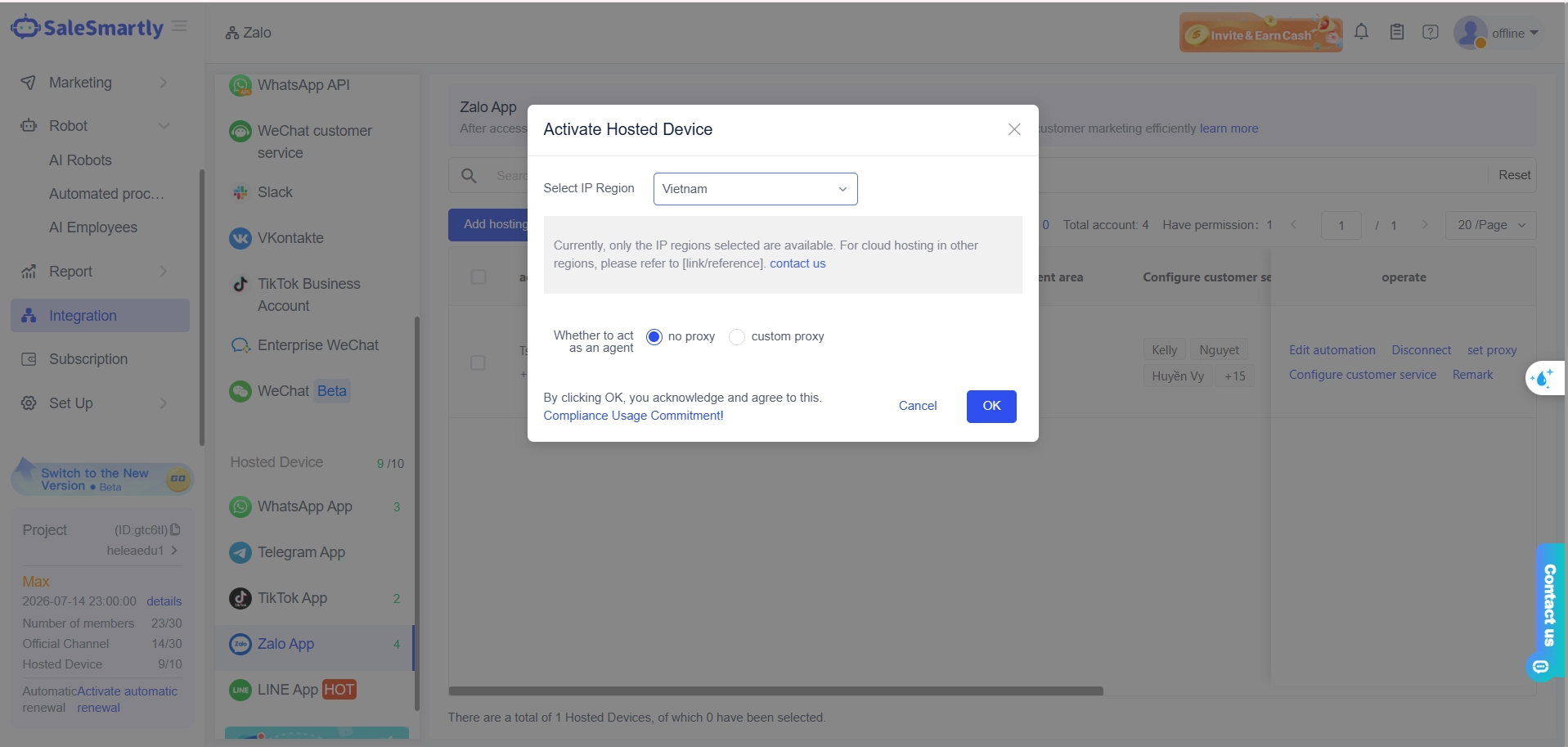The width and height of the screenshot is (1568, 747).
Task: Click Cancel in the dialog
Action: coord(918,406)
